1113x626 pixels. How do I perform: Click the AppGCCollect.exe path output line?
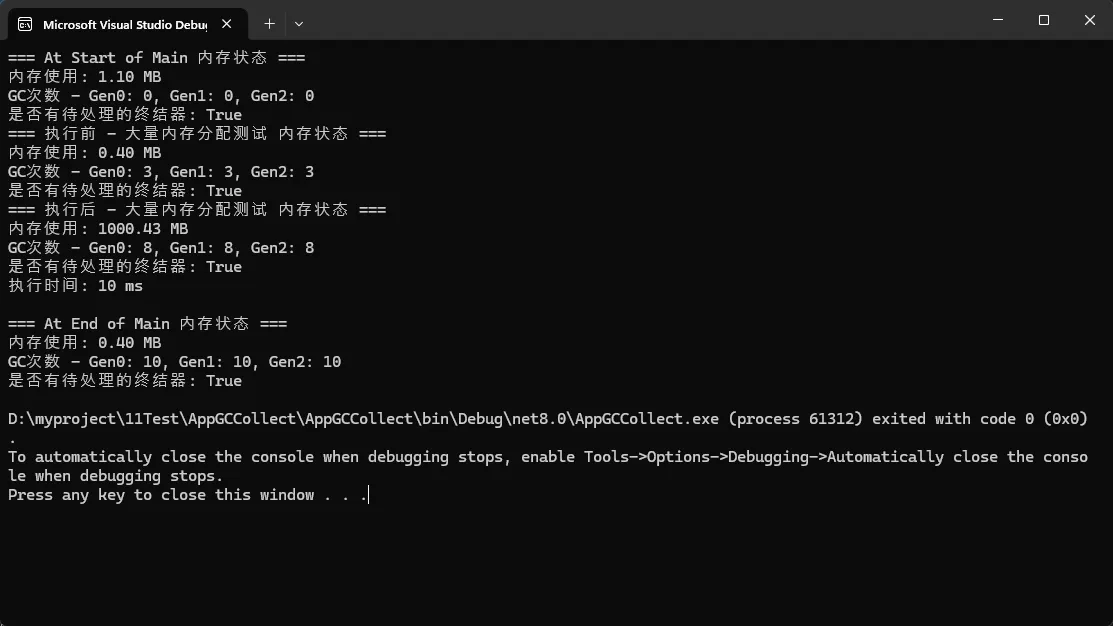point(547,419)
